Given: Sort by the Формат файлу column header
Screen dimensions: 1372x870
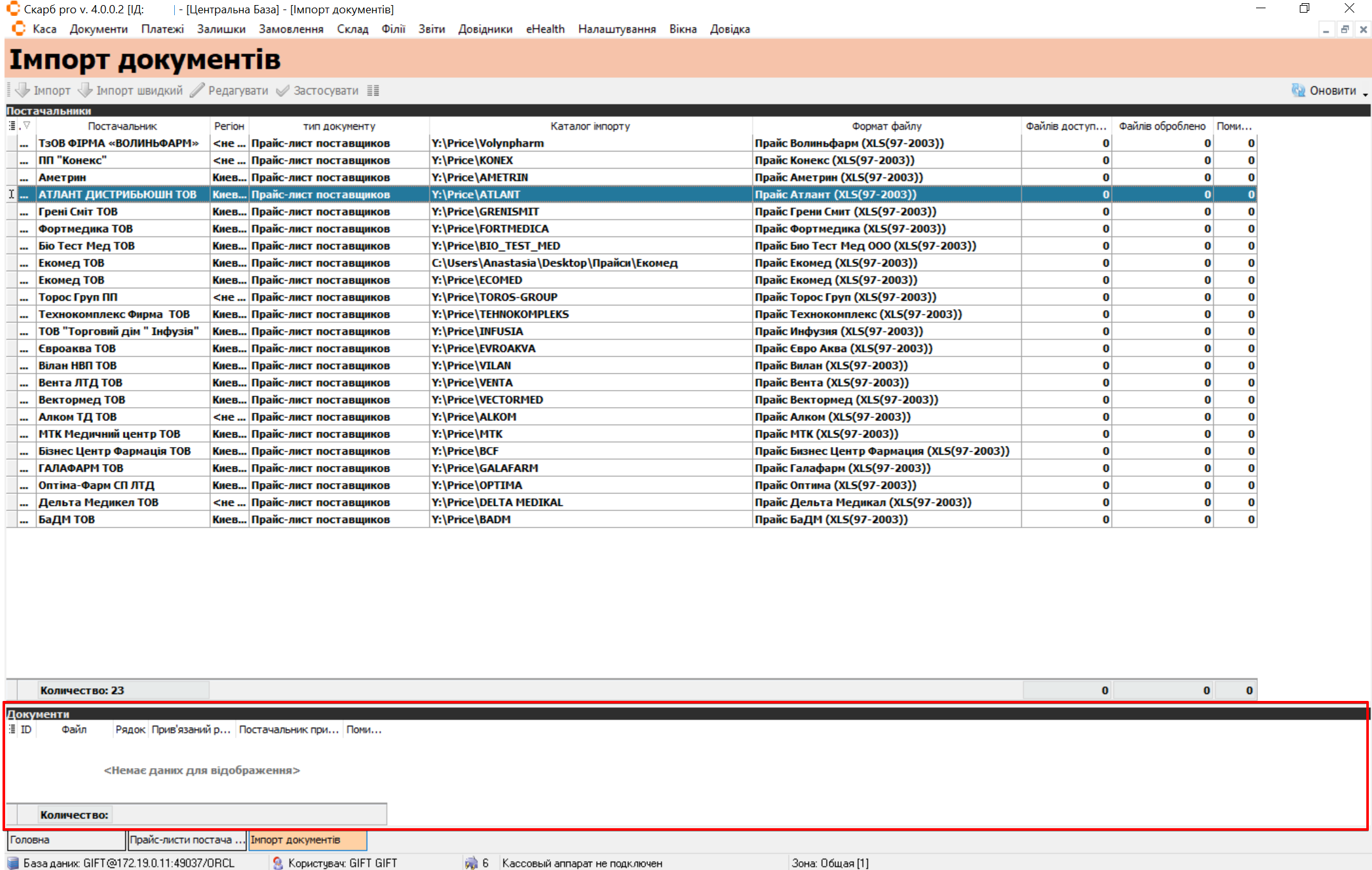Looking at the screenshot, I should click(886, 126).
